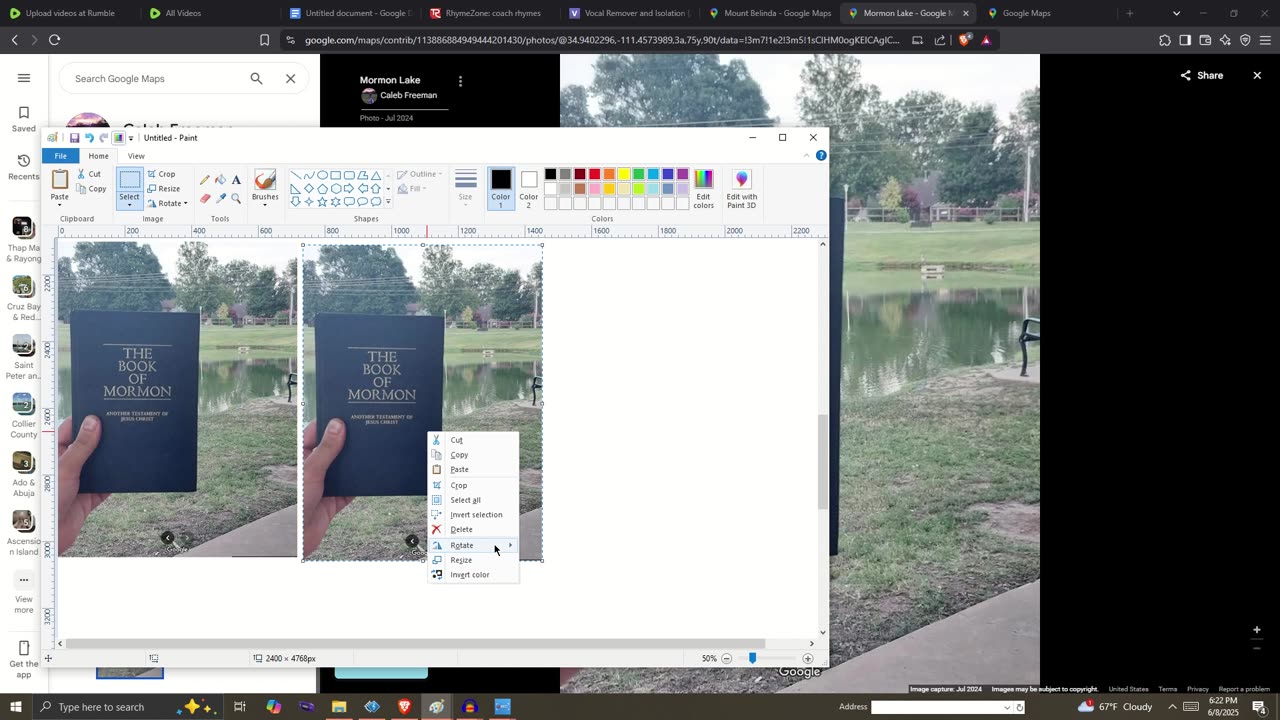This screenshot has height=720, width=1280.
Task: Select the Color picker eyedropper tool
Action: point(220,198)
